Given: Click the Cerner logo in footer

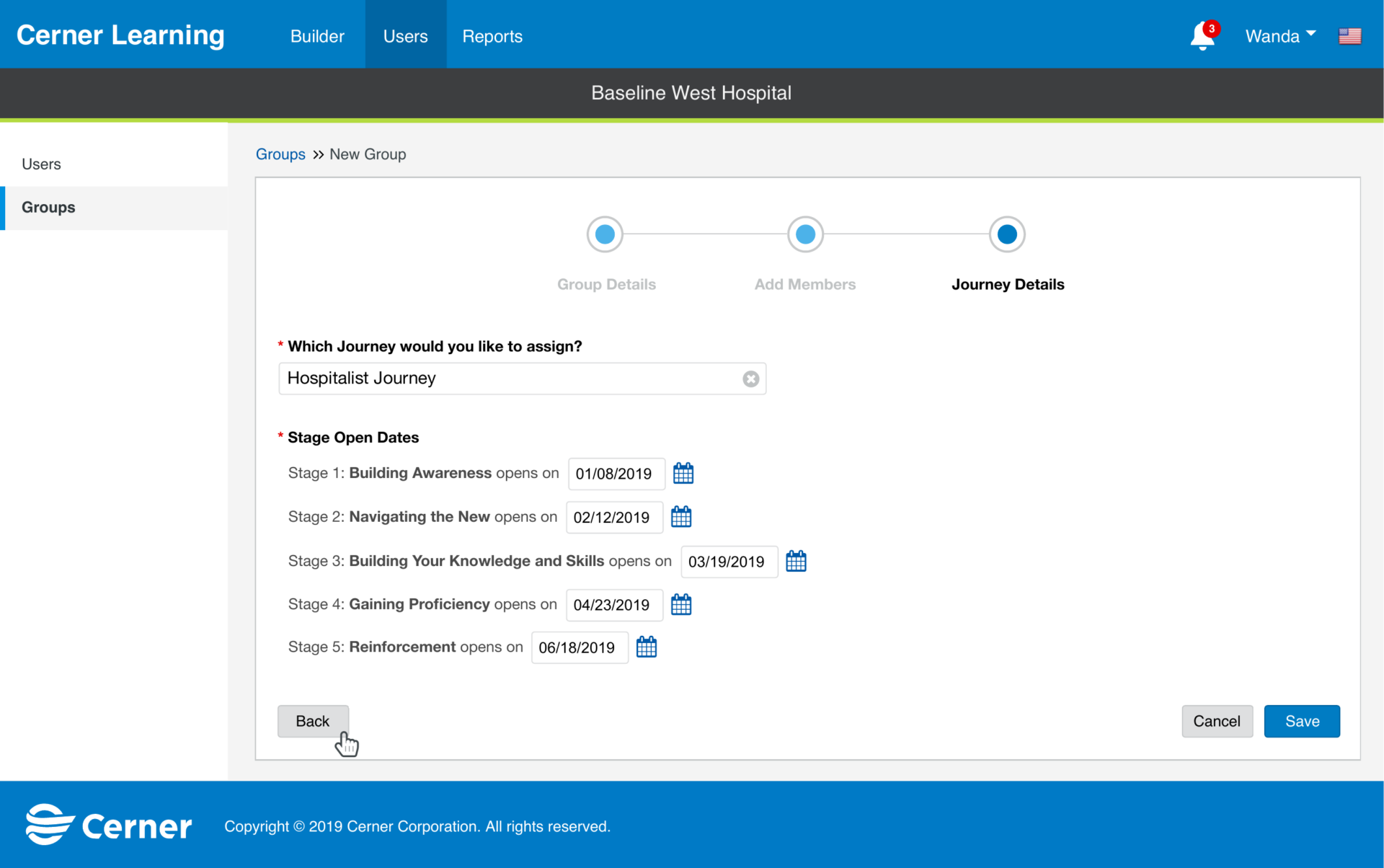Looking at the screenshot, I should click(109, 825).
